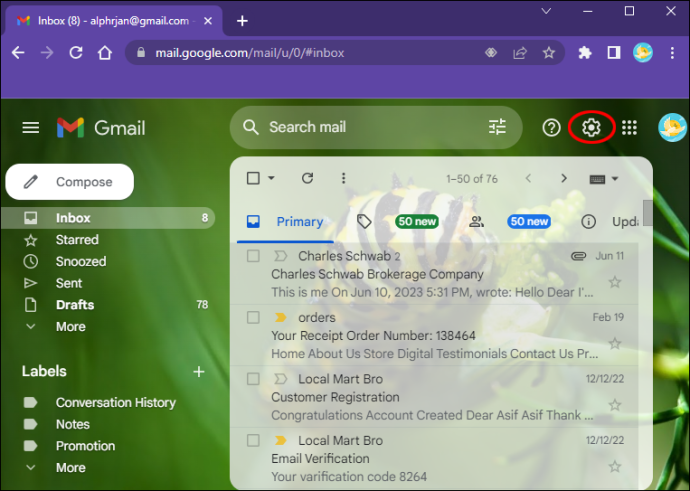
Task: Close the Inbox (8) browser tab
Action: pos(208,21)
